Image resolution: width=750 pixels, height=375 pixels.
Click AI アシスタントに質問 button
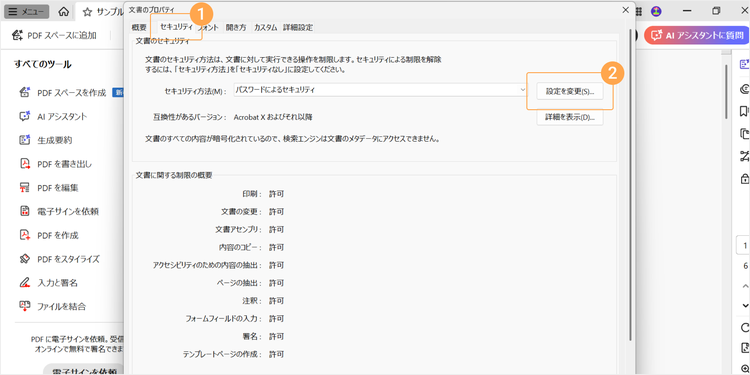click(x=696, y=35)
